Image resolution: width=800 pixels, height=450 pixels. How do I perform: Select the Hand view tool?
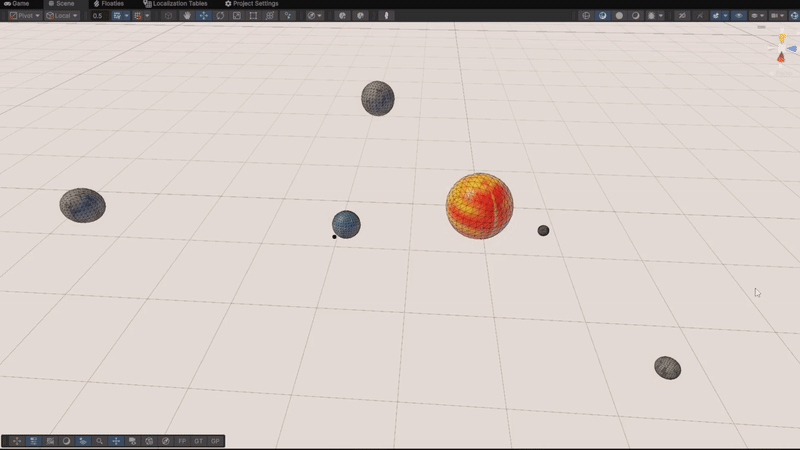(187, 16)
